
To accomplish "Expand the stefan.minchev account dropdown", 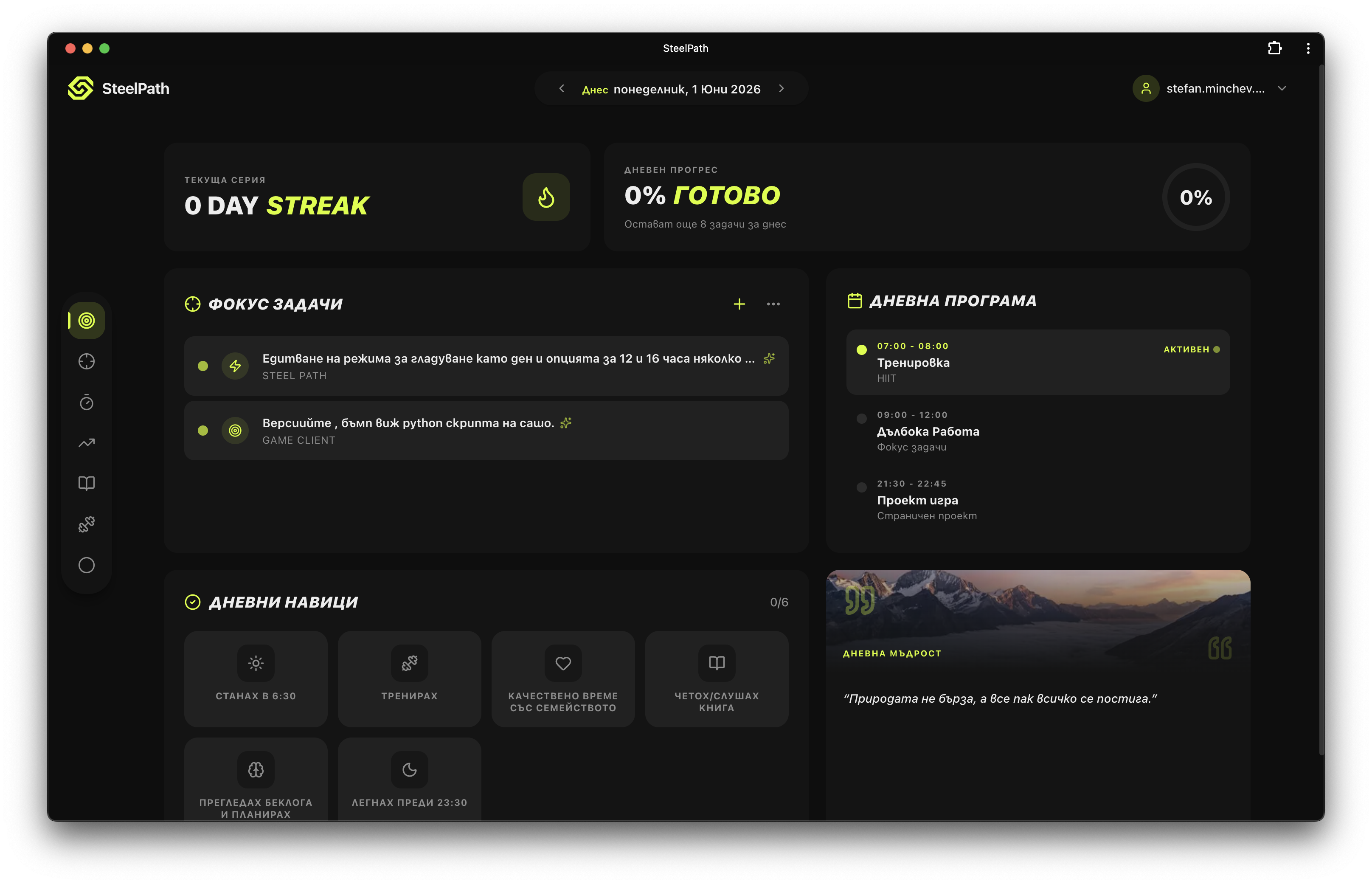I will (1282, 88).
